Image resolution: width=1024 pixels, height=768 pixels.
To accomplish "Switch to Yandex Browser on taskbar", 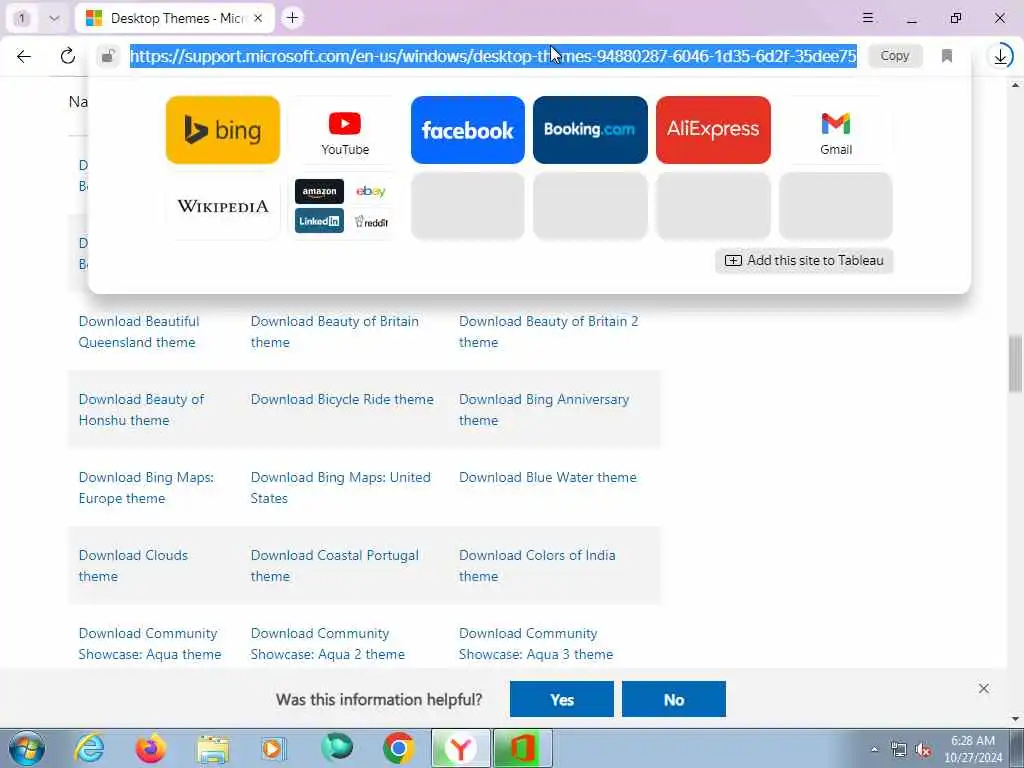I will [460, 748].
